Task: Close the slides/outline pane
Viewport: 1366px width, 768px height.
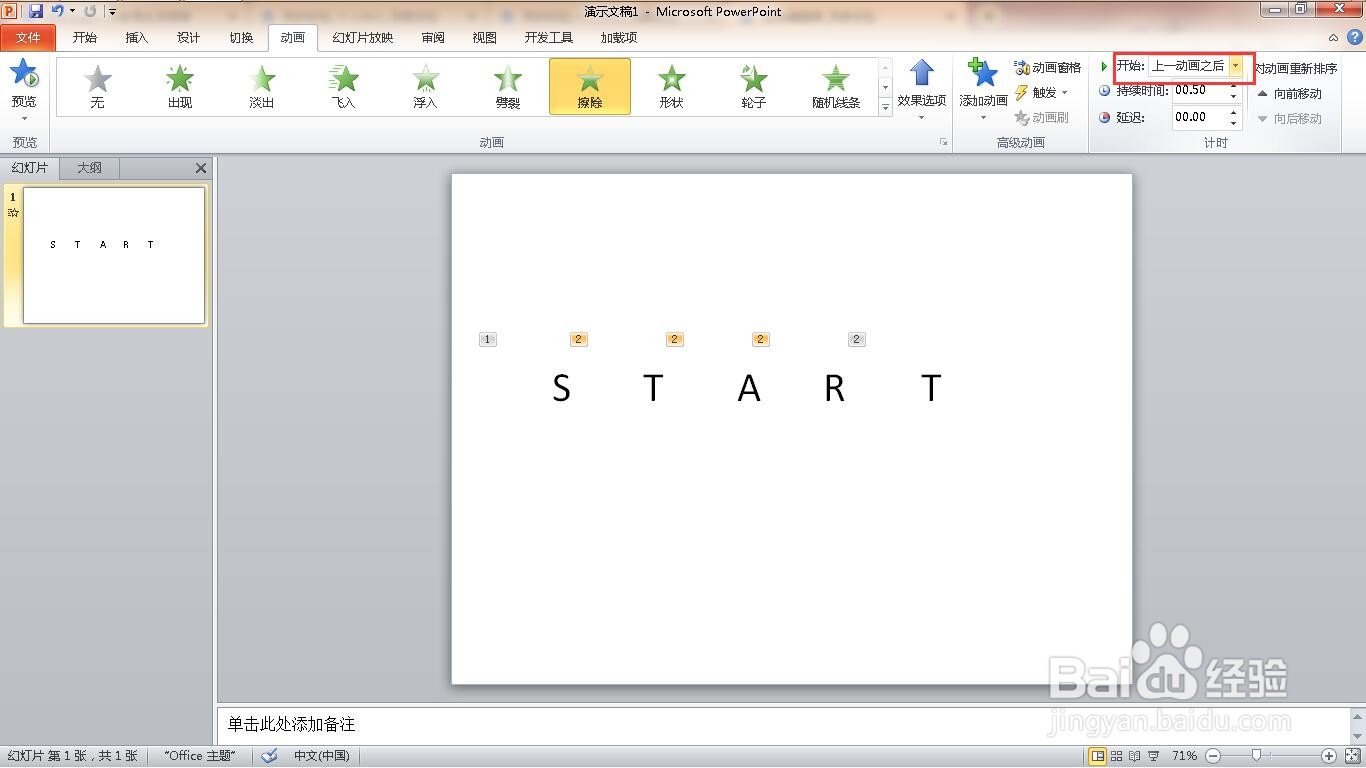Action: [201, 168]
